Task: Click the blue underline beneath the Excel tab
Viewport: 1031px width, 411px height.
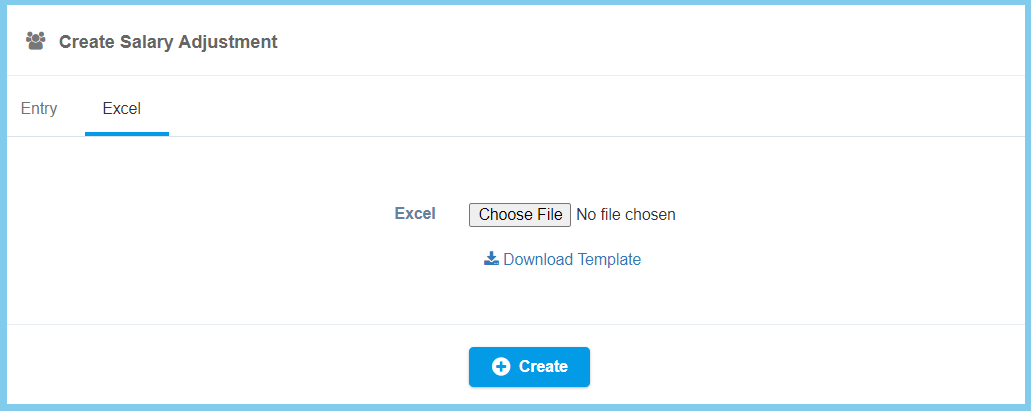Action: [127, 134]
